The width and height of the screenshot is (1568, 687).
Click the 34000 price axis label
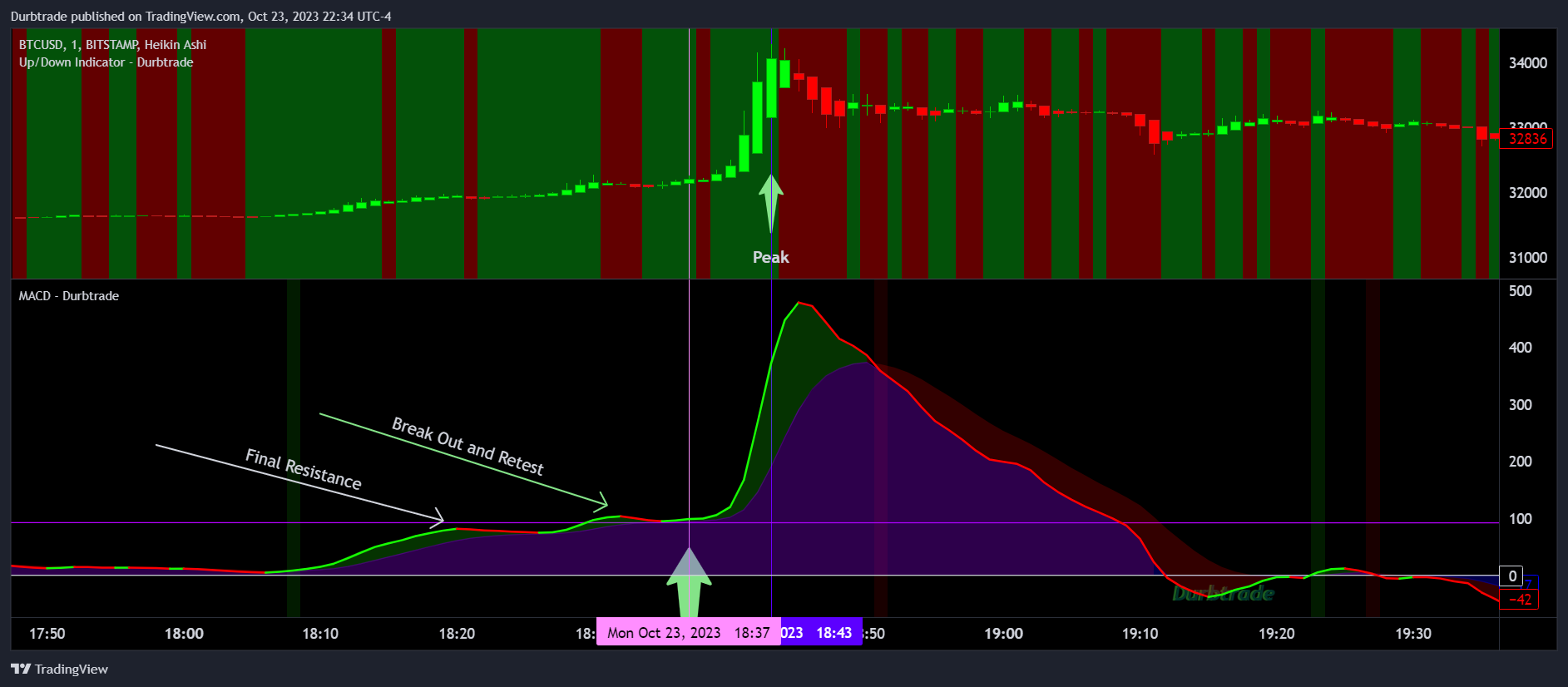(1528, 63)
